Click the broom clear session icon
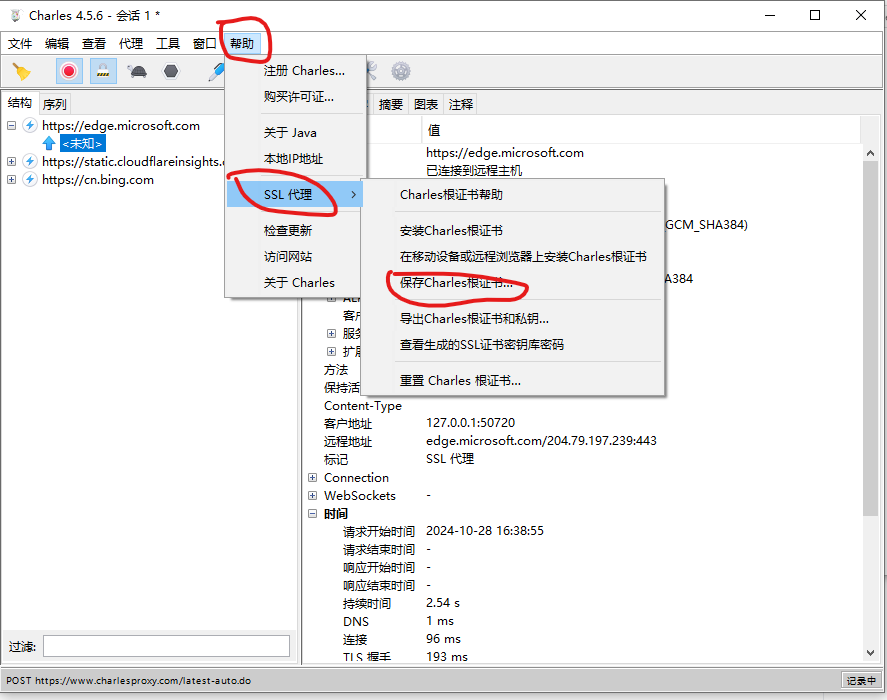Viewport: 887px width, 700px height. [x=21, y=71]
